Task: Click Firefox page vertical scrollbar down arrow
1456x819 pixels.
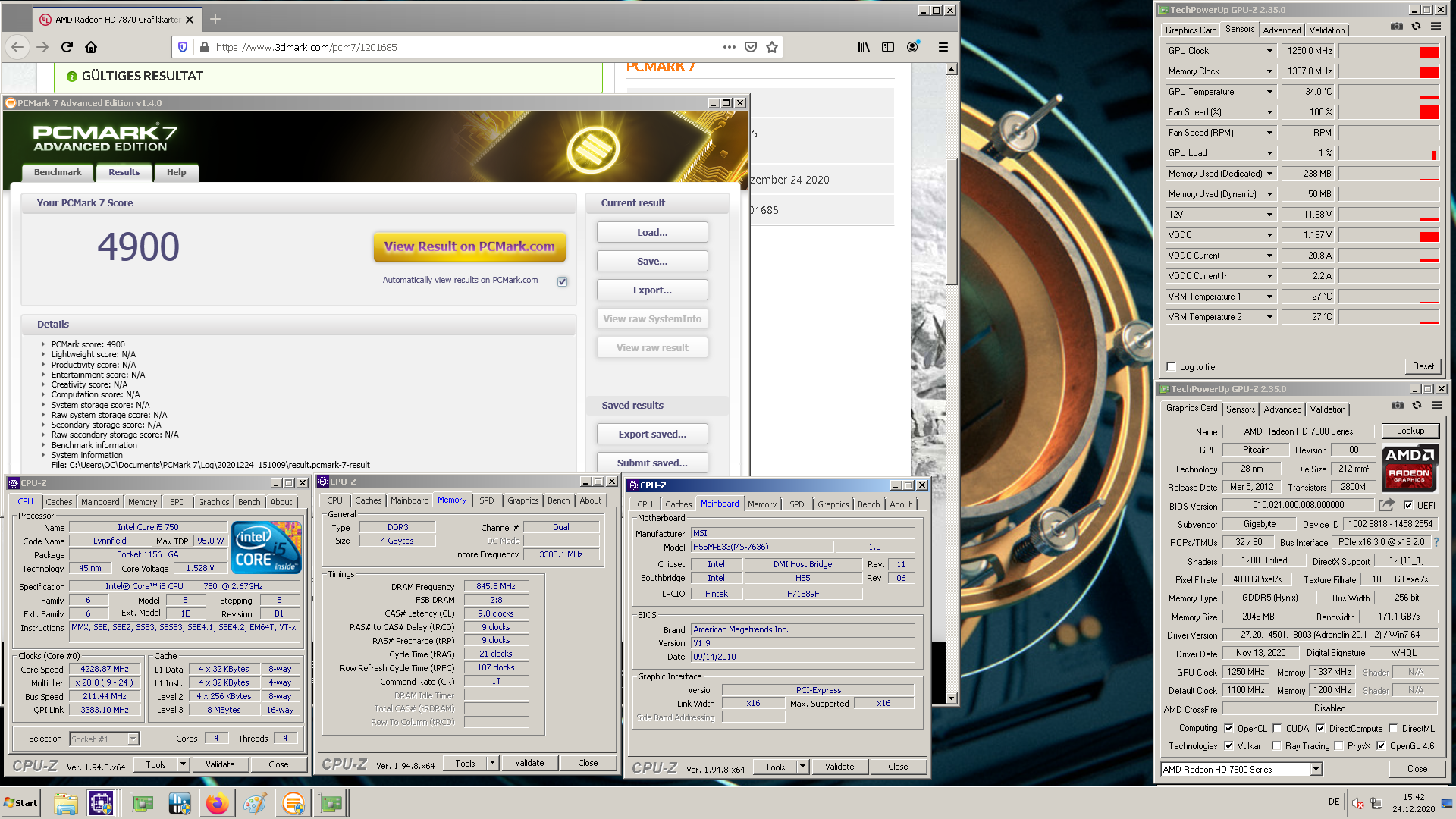Action: 952,698
